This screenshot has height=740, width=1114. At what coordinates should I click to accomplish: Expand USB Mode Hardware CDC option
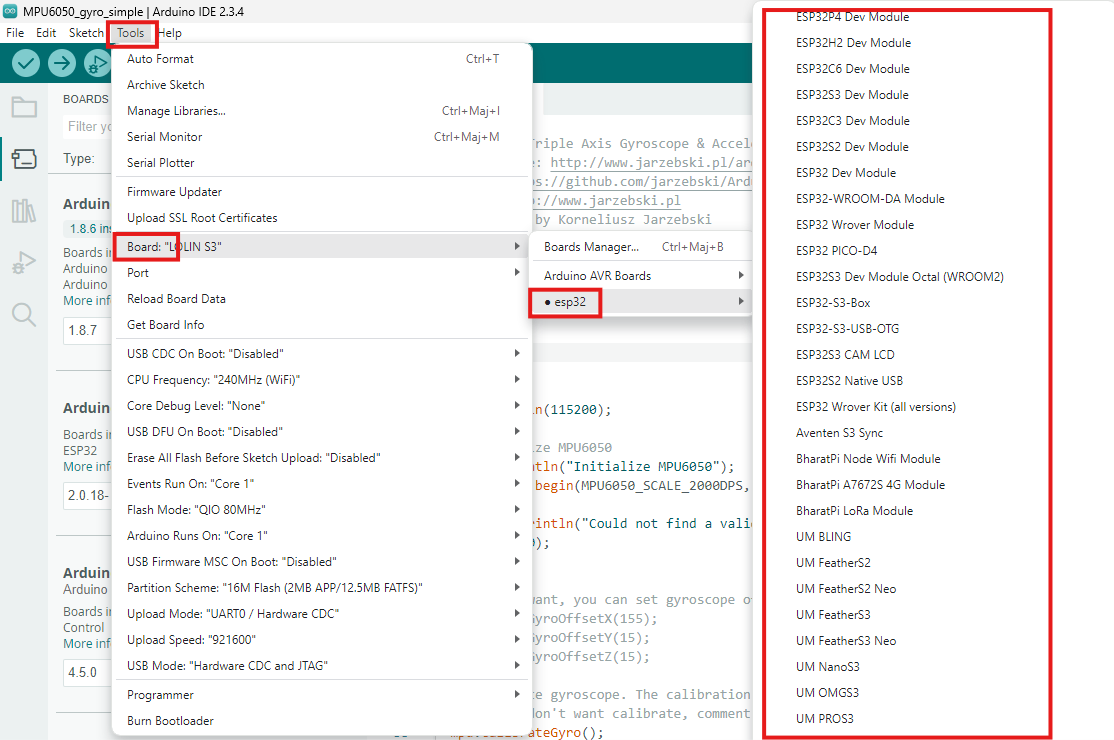click(x=322, y=665)
